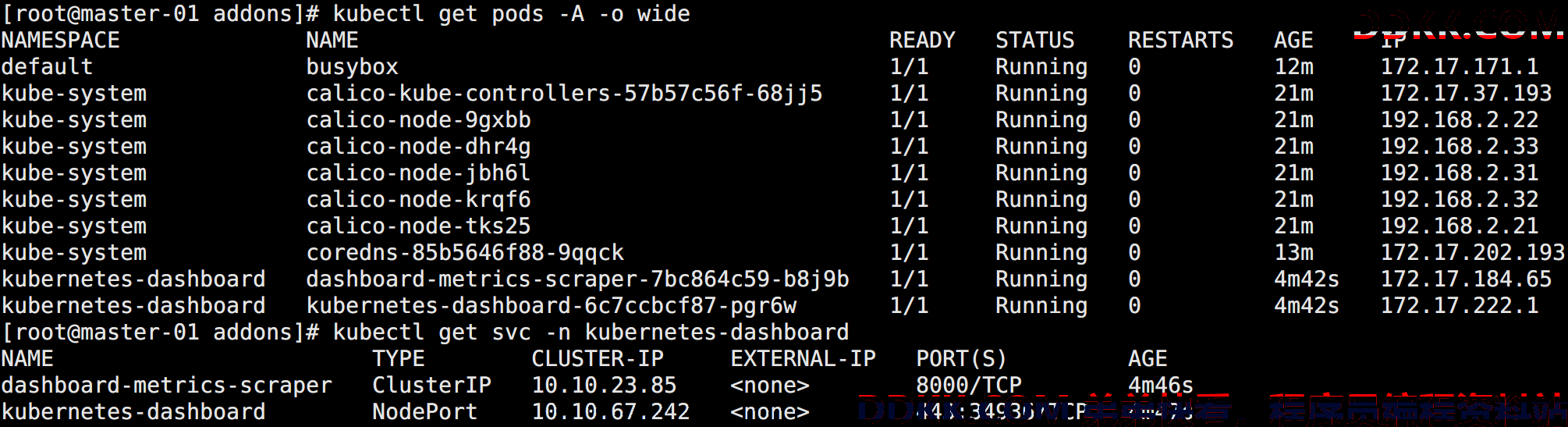Click IP address 192.168.2.31
Image resolution: width=1568 pixels, height=427 pixels.
[1460, 173]
